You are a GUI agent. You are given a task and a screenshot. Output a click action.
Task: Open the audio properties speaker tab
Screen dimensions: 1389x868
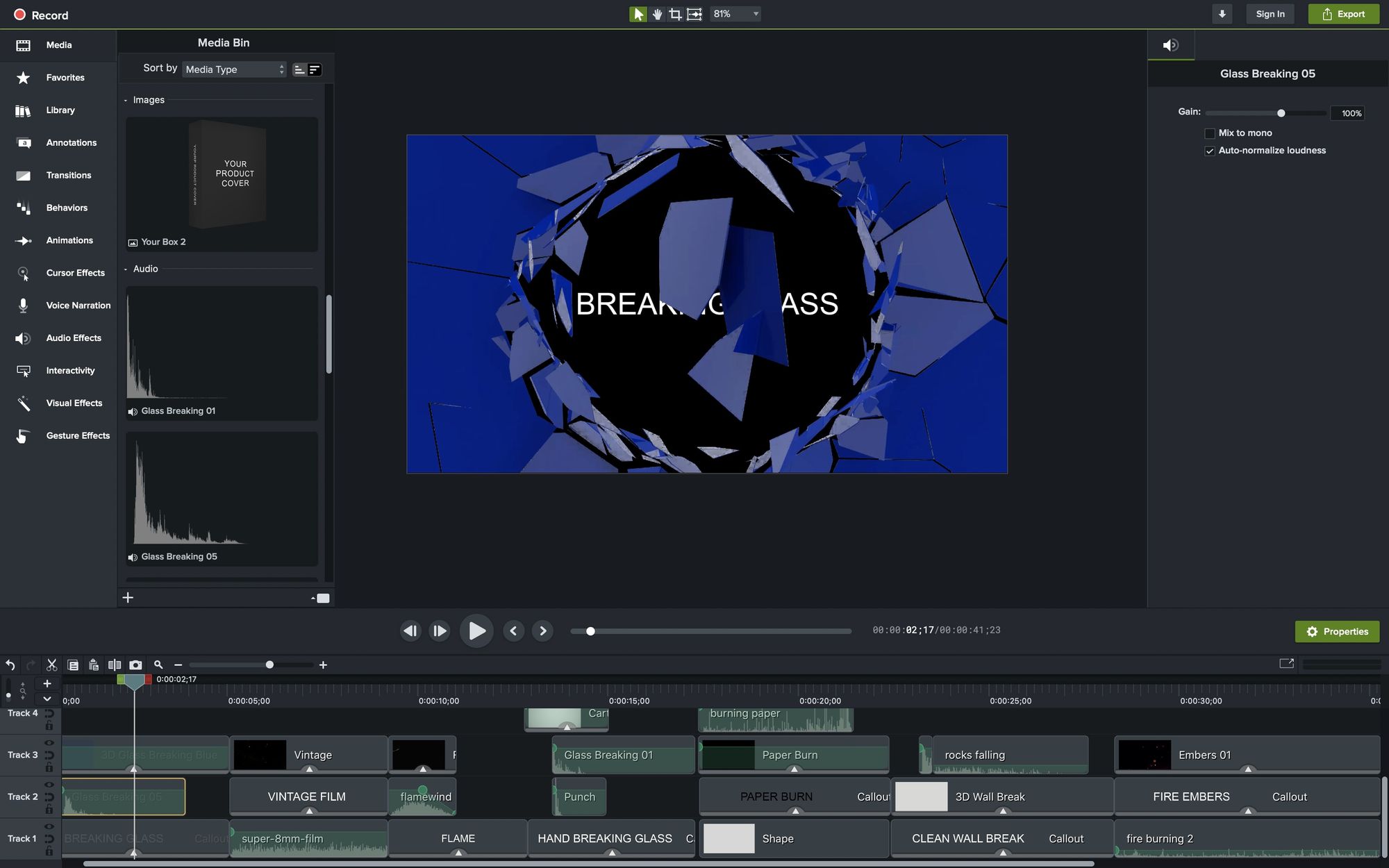pos(1170,45)
